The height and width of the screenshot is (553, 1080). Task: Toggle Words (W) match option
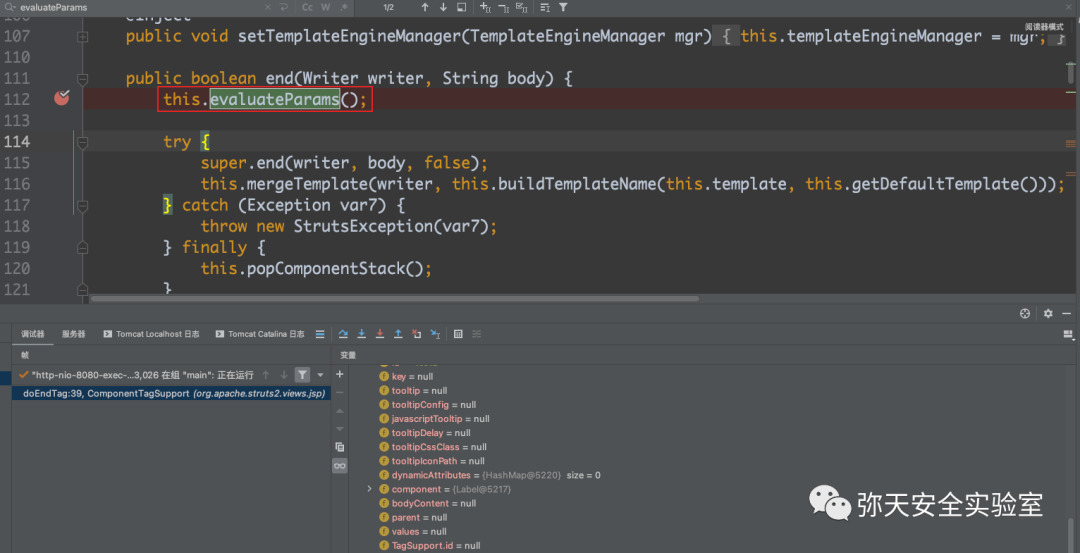(x=325, y=7)
